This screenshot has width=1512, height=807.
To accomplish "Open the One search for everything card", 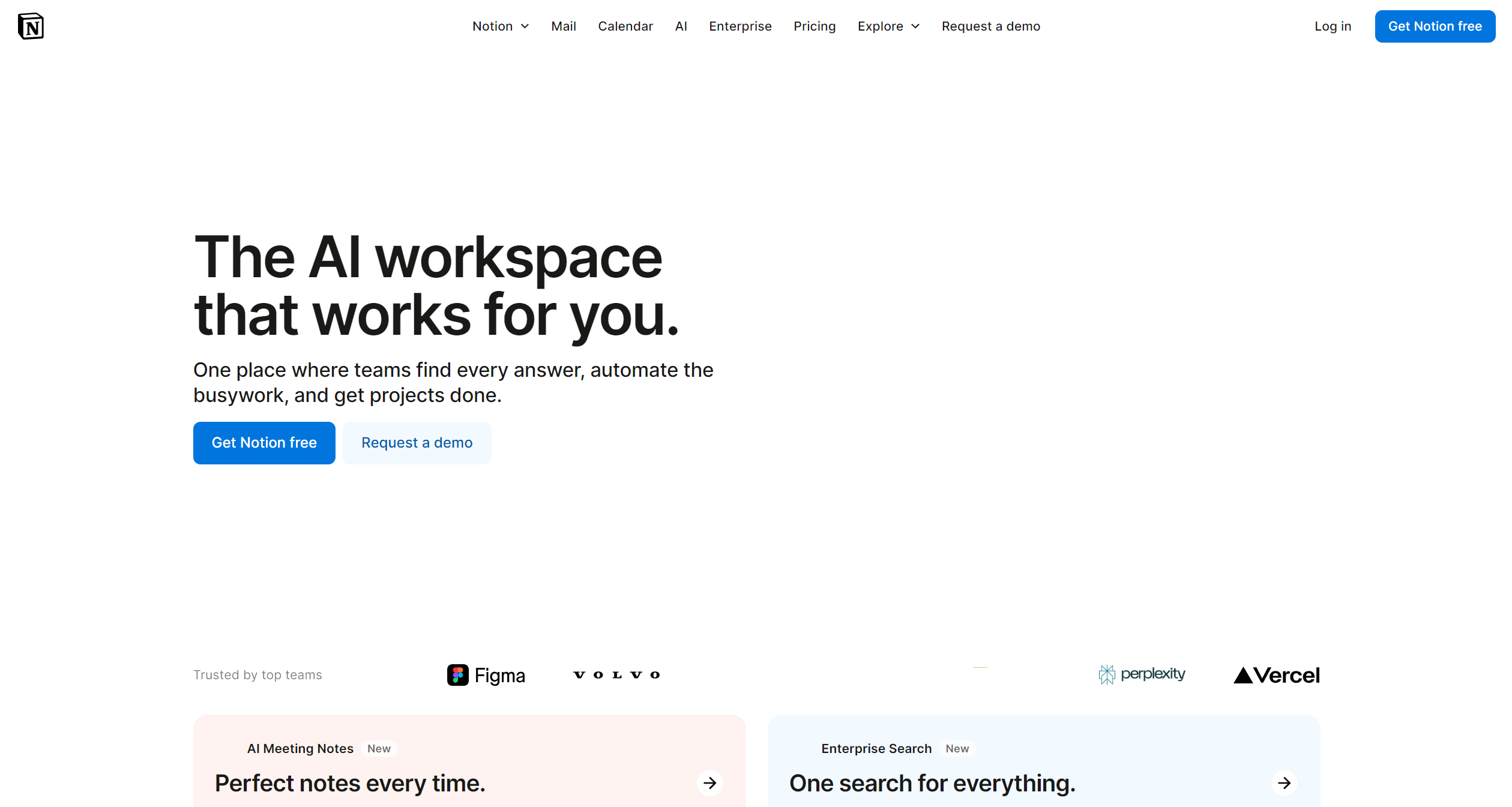I will pos(1044,761).
